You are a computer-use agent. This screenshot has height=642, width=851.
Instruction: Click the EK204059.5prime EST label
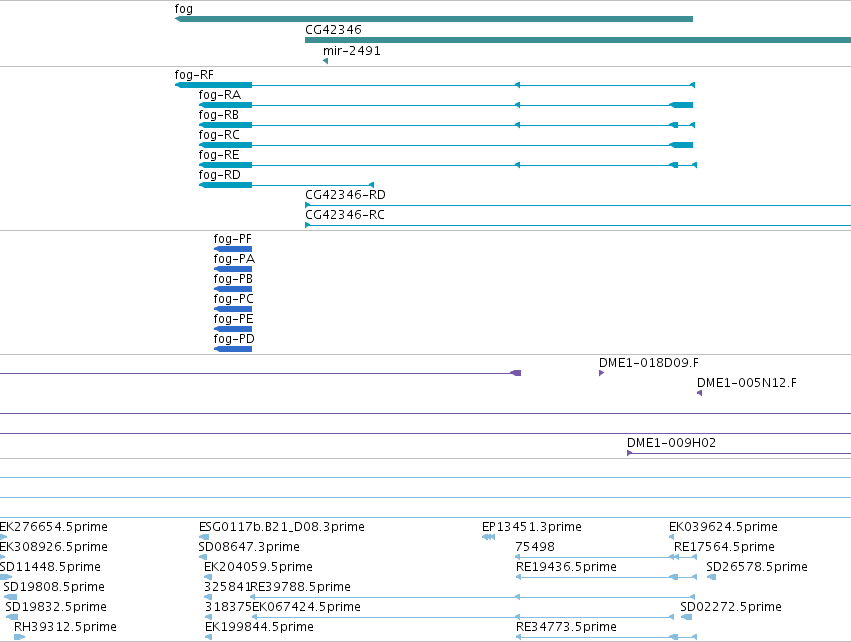click(x=258, y=567)
